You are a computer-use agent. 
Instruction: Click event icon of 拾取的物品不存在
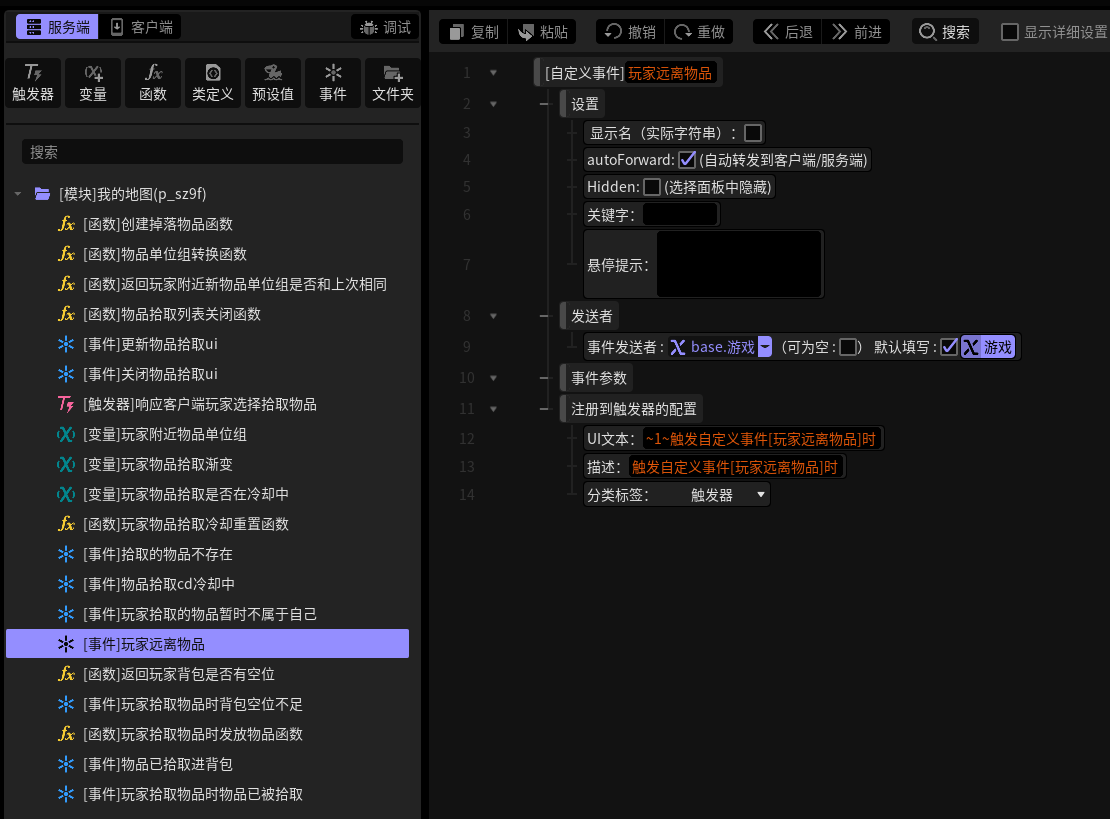66,554
